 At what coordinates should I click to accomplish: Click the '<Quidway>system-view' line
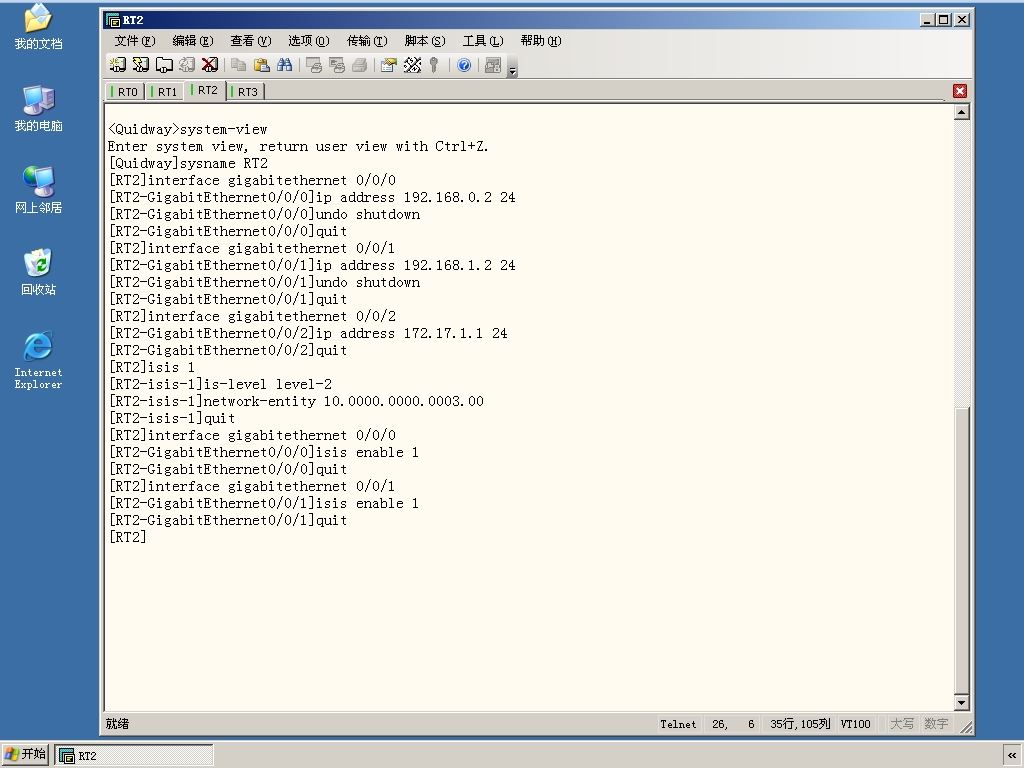tap(187, 129)
